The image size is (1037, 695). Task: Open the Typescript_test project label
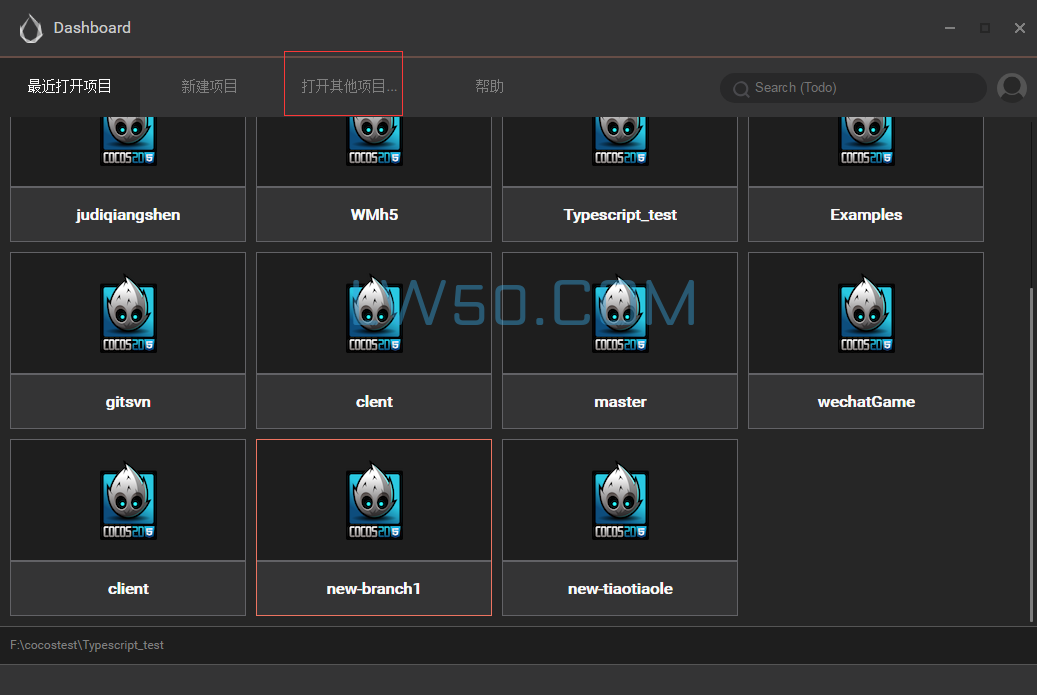[620, 215]
